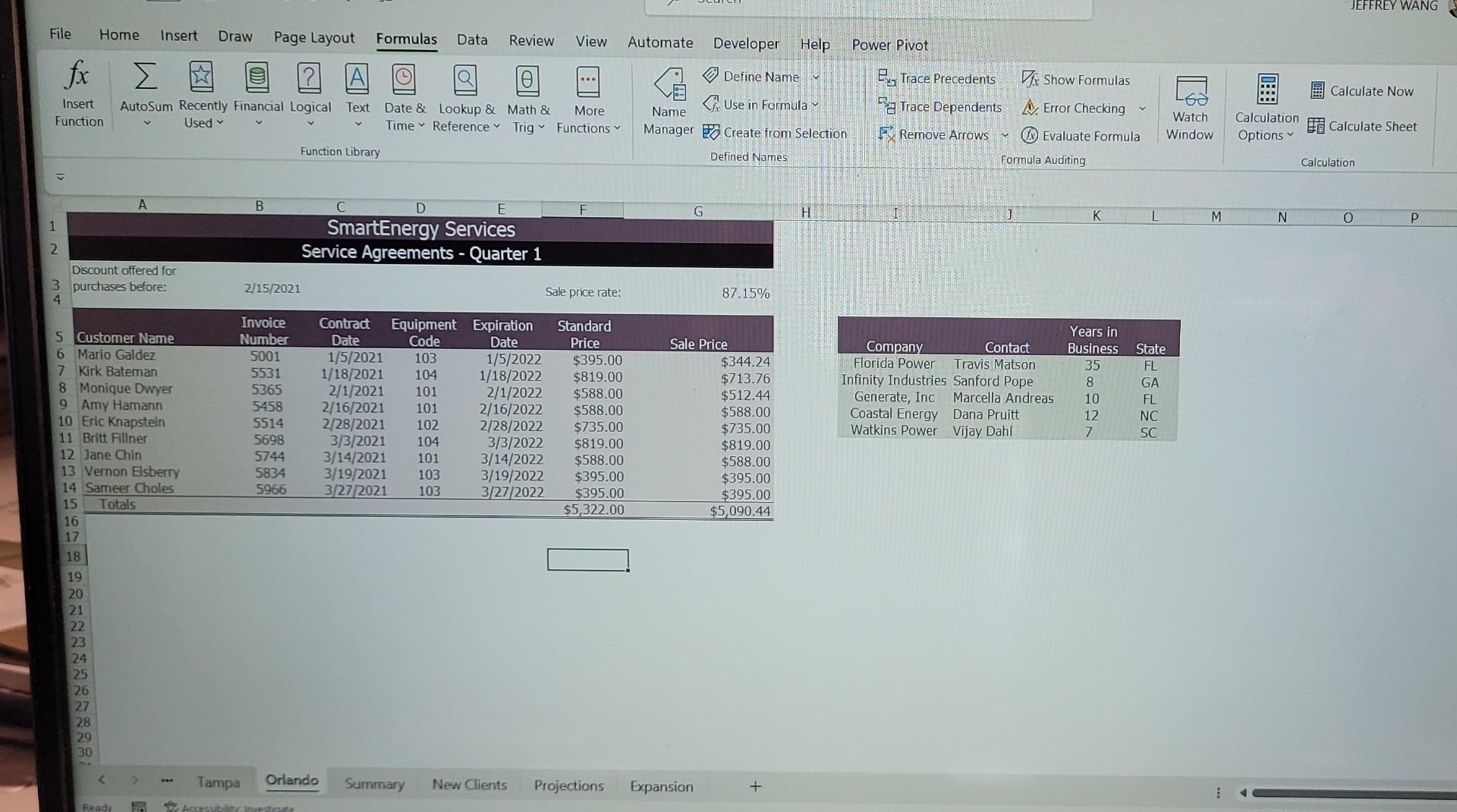Switch to the View tab
1457x812 pixels.
[x=590, y=41]
